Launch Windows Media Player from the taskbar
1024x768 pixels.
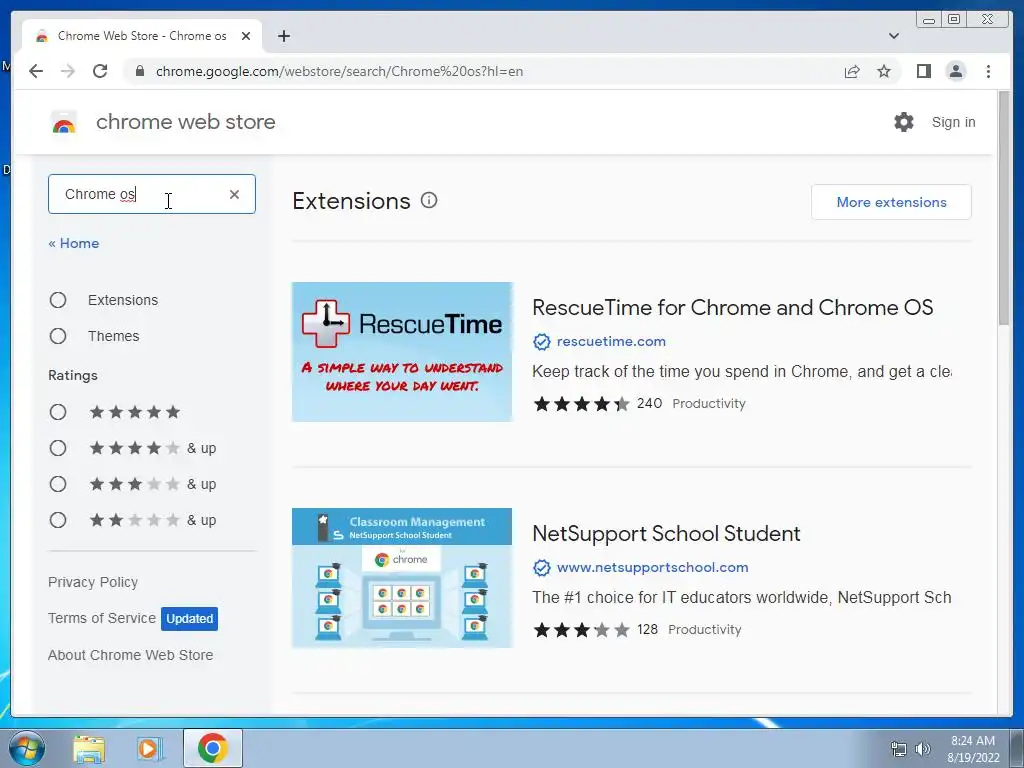pyautogui.click(x=150, y=748)
